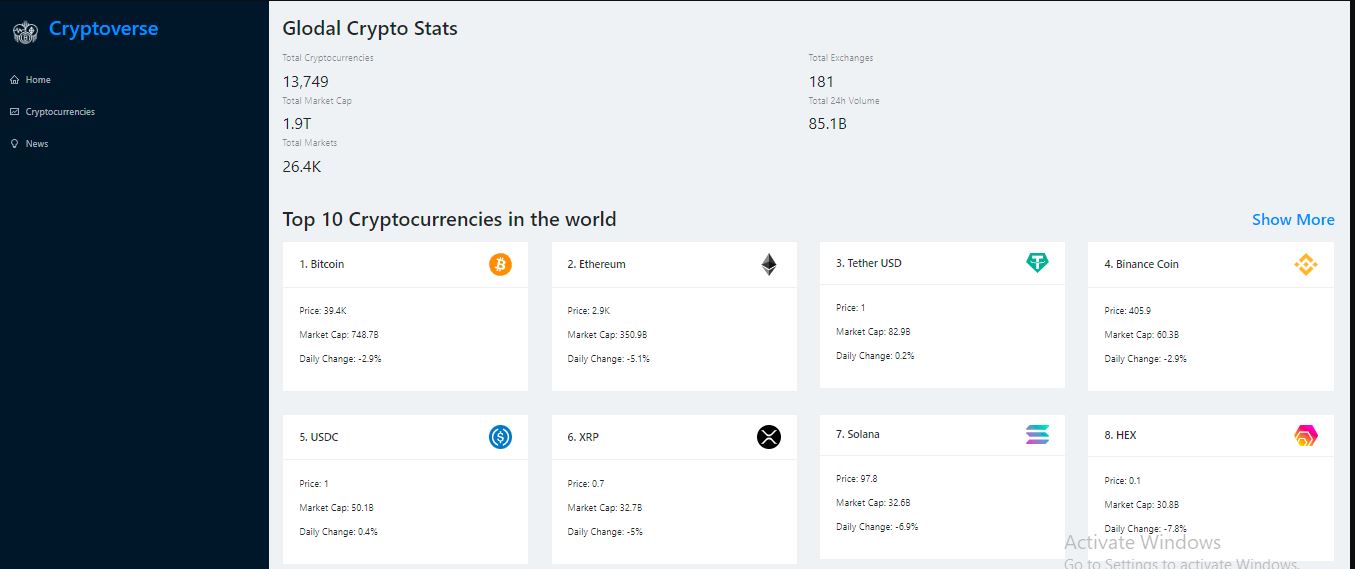1355x569 pixels.
Task: Click the Total Cryptocurrencies value 13,749
Action: click(305, 81)
